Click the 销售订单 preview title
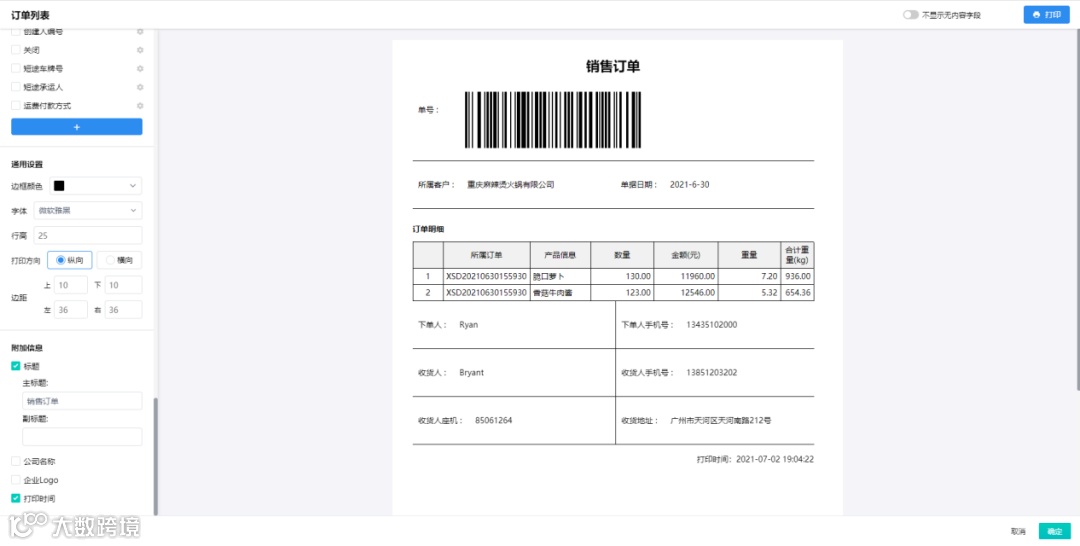The width and height of the screenshot is (1080, 546). [613, 66]
